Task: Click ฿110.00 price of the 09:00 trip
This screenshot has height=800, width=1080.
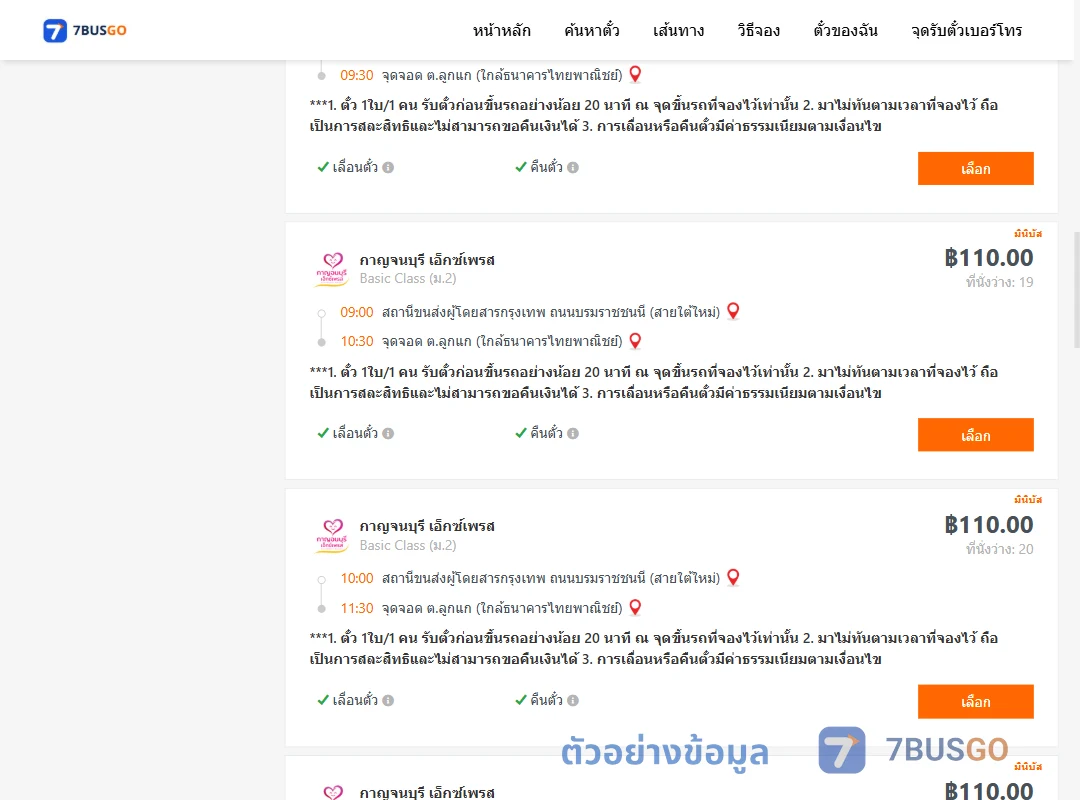Action: pyautogui.click(x=989, y=258)
